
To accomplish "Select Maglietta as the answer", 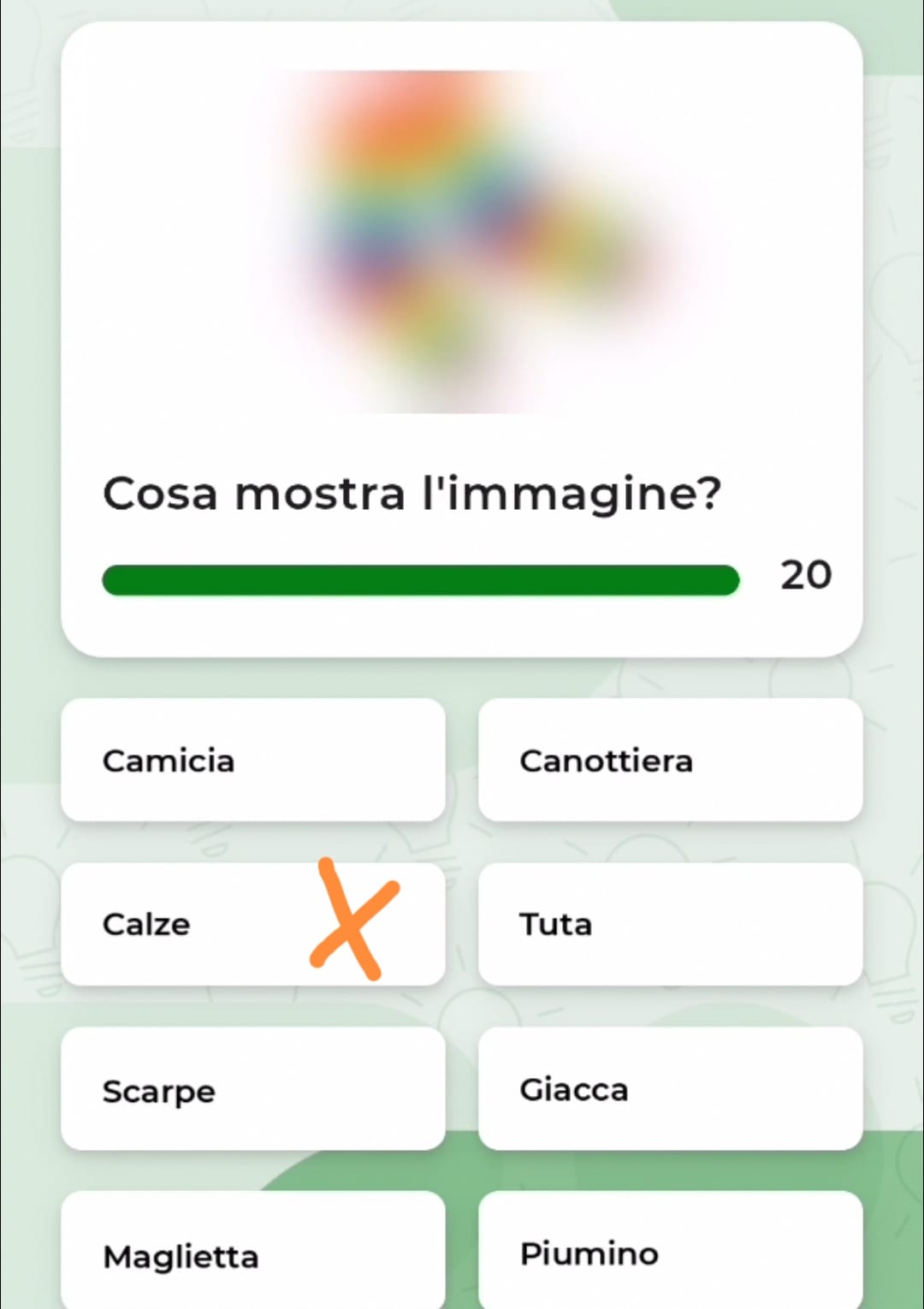I will (x=252, y=1253).
